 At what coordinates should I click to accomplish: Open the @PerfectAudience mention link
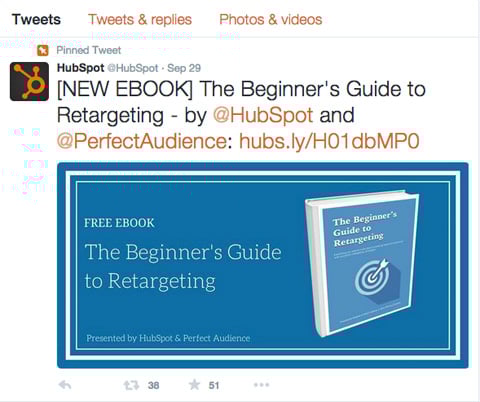pyautogui.click(x=142, y=141)
